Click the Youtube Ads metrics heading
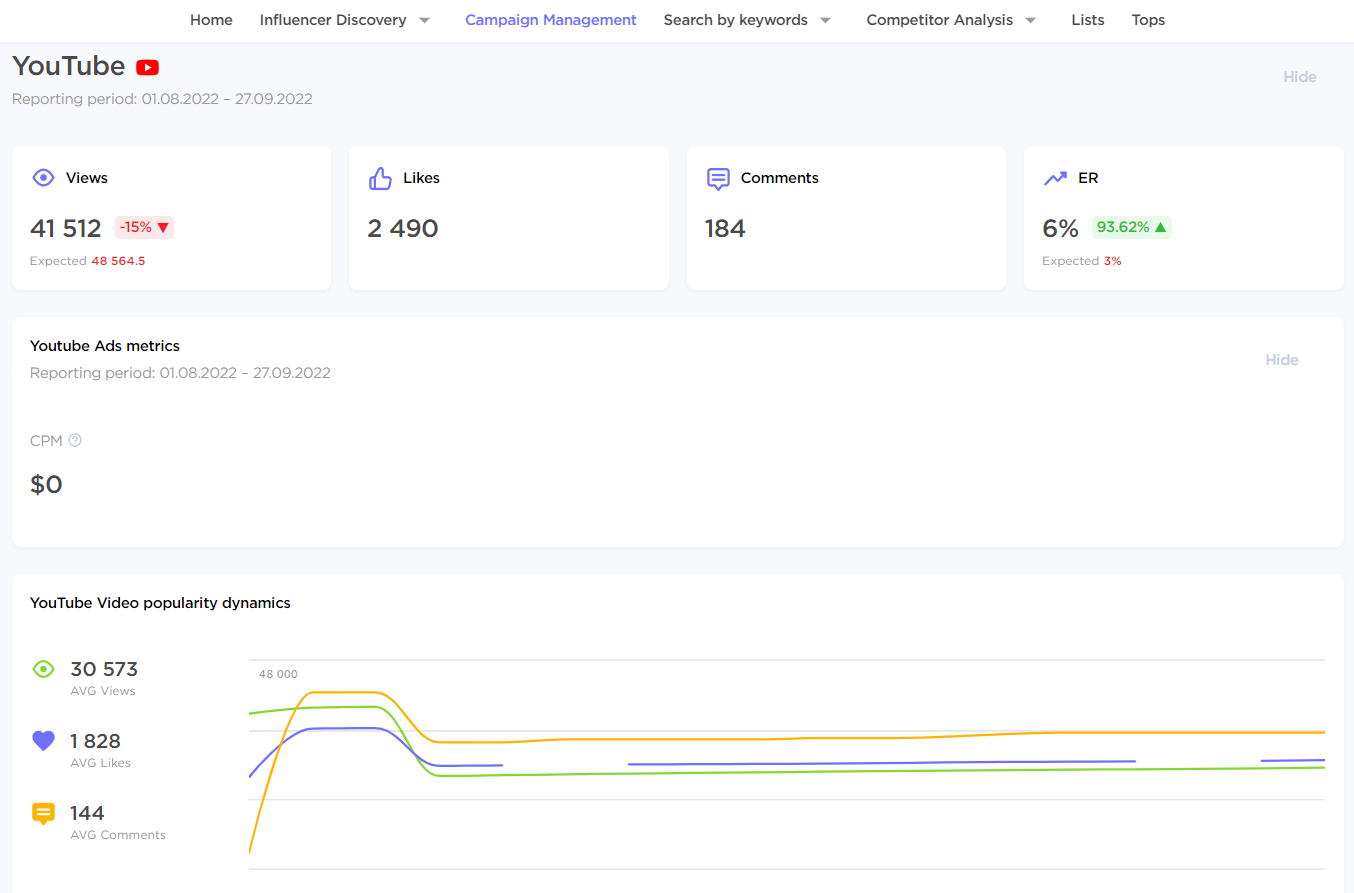 [x=105, y=346]
